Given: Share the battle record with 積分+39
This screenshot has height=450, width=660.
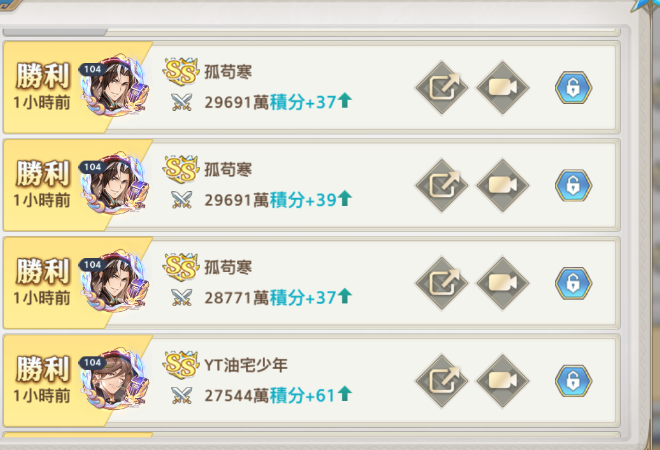Looking at the screenshot, I should tap(442, 186).
